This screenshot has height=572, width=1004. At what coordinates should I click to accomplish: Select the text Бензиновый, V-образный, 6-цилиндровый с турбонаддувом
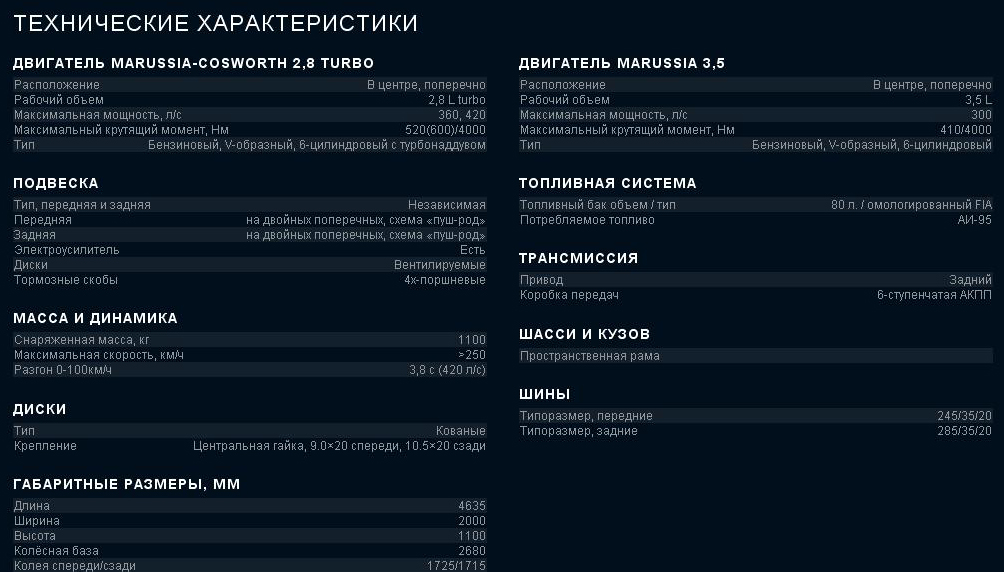tap(317, 145)
